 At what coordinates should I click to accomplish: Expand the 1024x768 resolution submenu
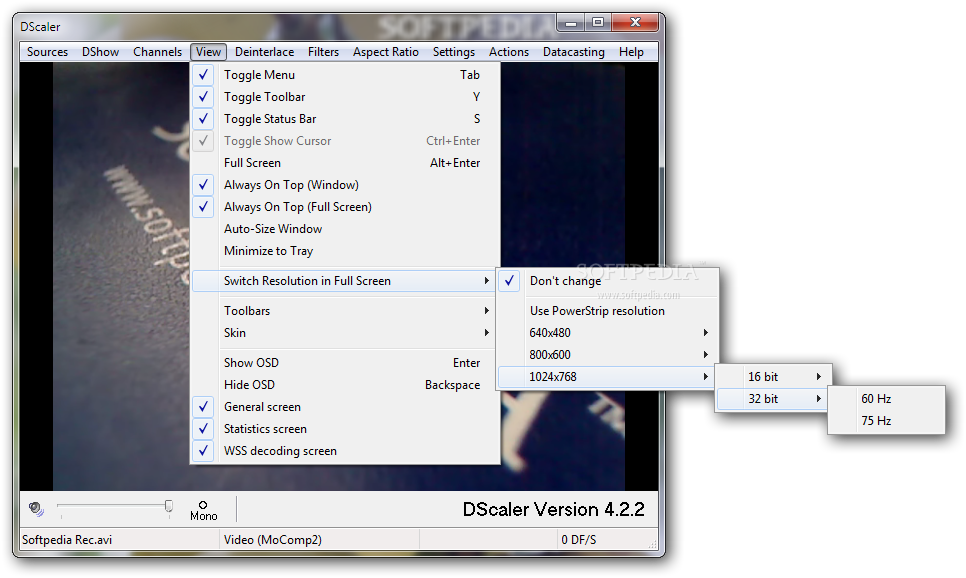click(x=607, y=377)
